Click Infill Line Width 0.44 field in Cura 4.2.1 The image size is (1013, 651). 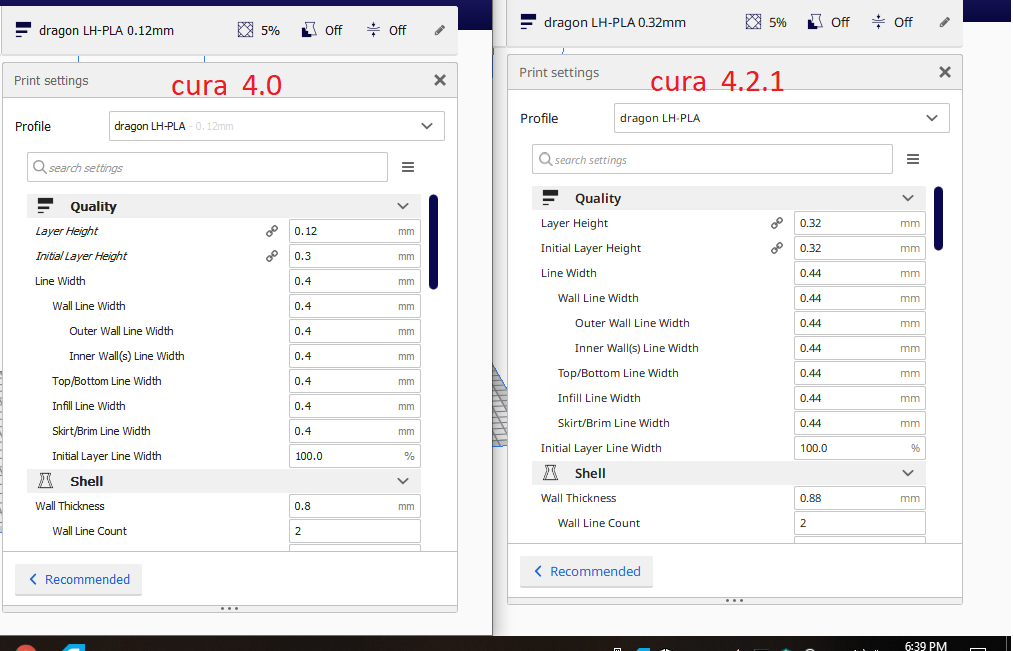point(859,398)
